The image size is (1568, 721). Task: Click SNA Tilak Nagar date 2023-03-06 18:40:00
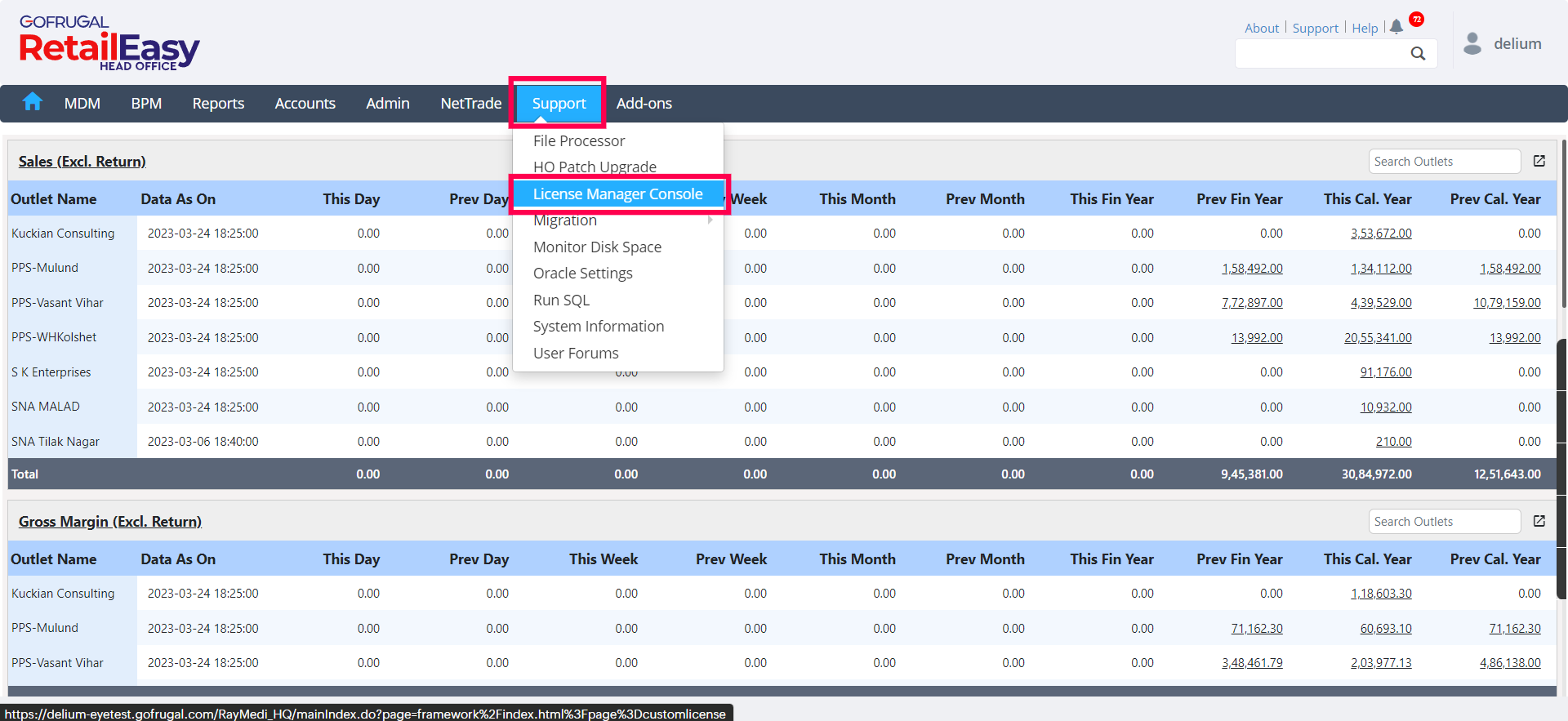point(203,442)
